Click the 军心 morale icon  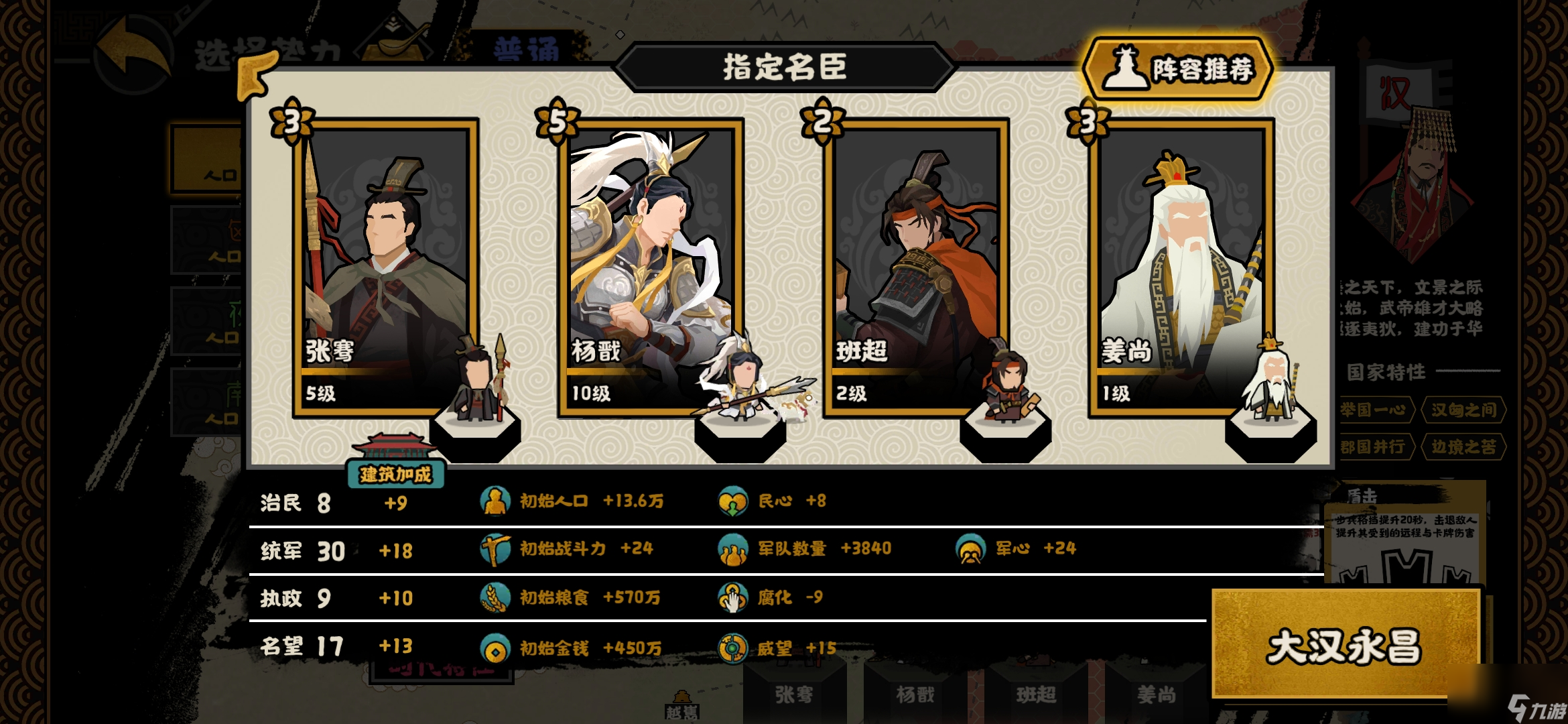(x=970, y=549)
